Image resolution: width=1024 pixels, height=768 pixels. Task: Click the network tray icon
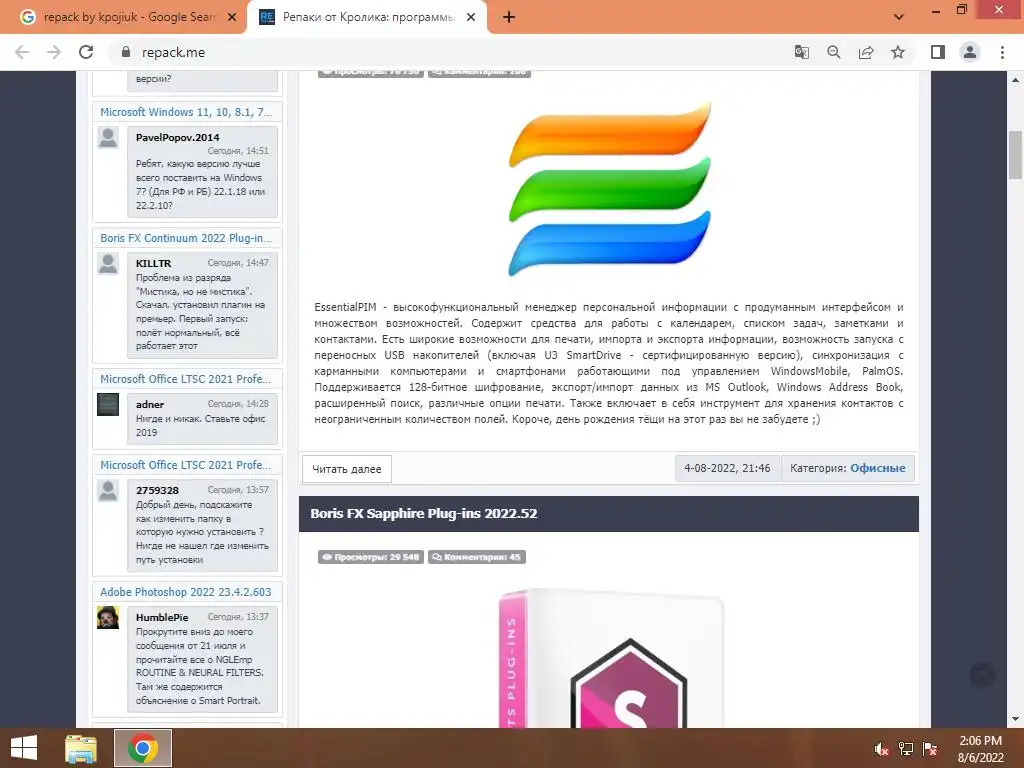(905, 749)
